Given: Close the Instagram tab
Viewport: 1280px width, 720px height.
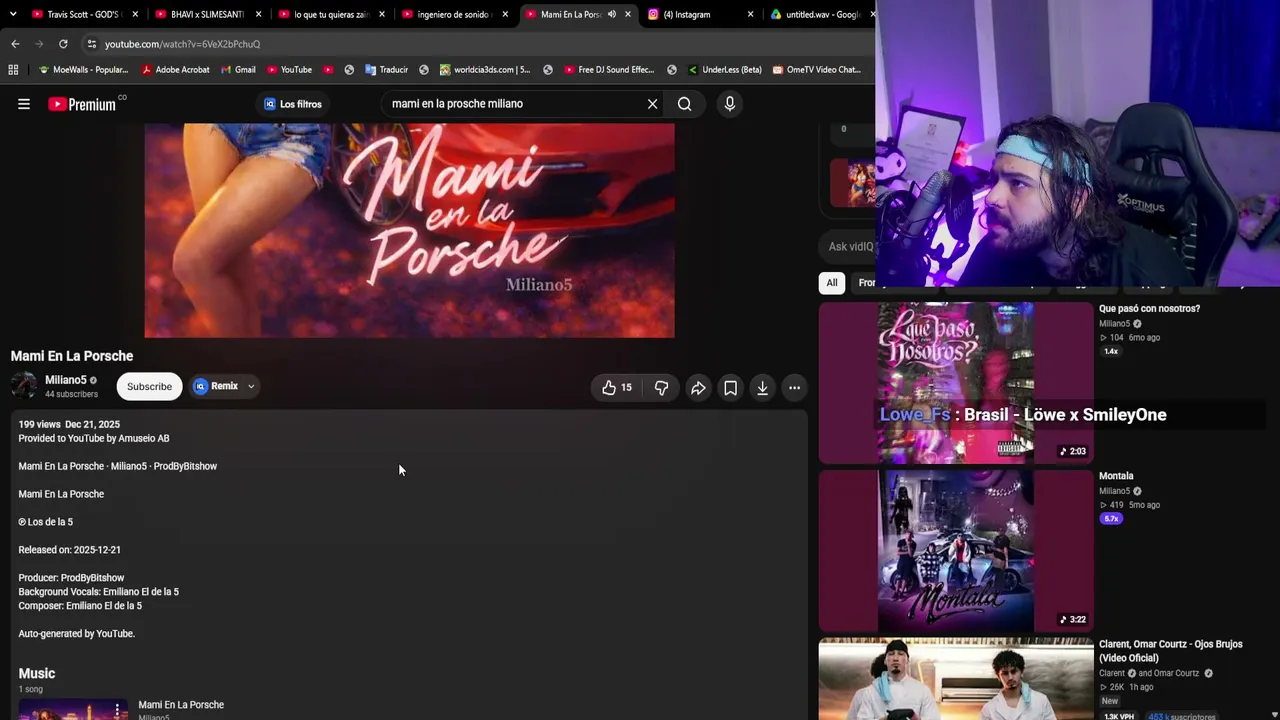Looking at the screenshot, I should coord(752,14).
